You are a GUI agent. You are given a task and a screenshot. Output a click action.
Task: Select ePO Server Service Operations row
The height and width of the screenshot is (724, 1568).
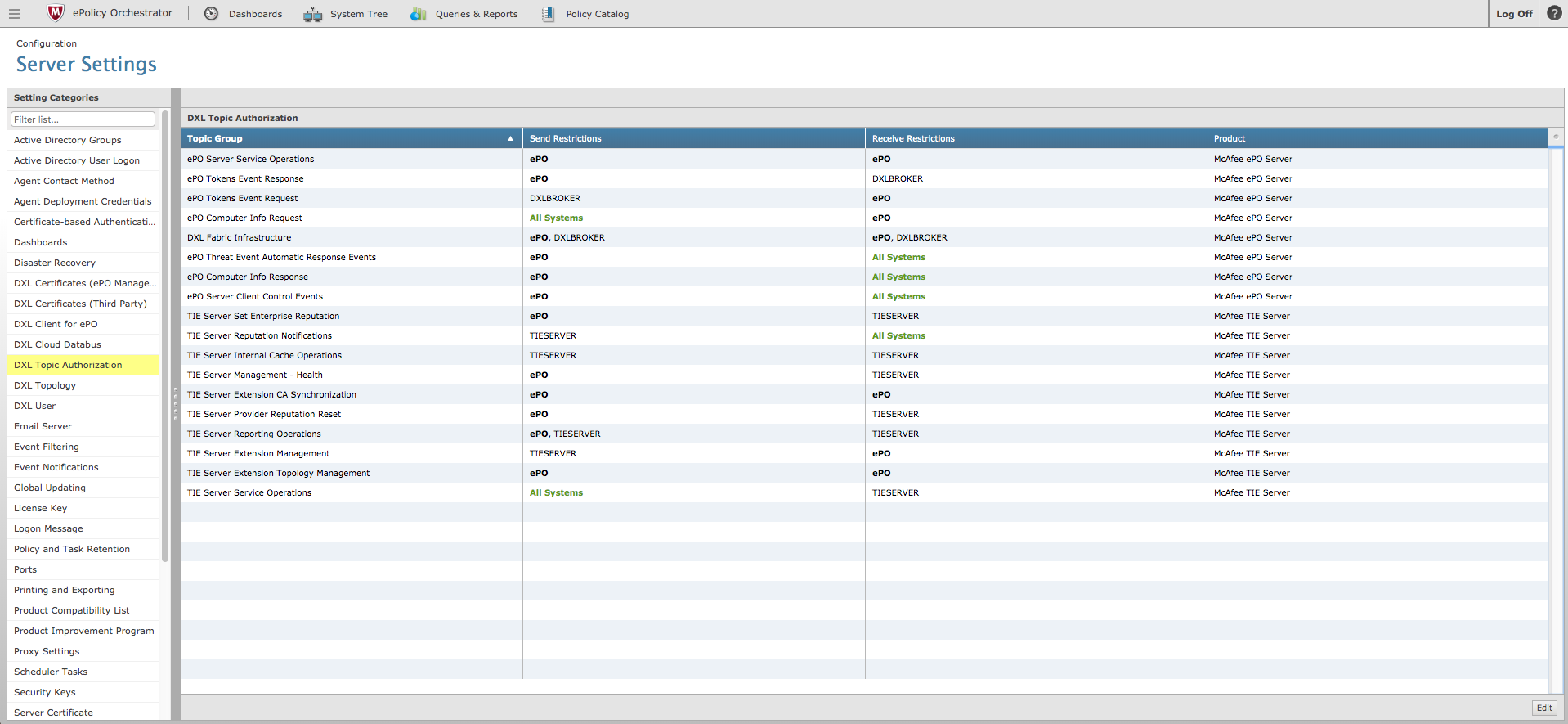pyautogui.click(x=864, y=159)
